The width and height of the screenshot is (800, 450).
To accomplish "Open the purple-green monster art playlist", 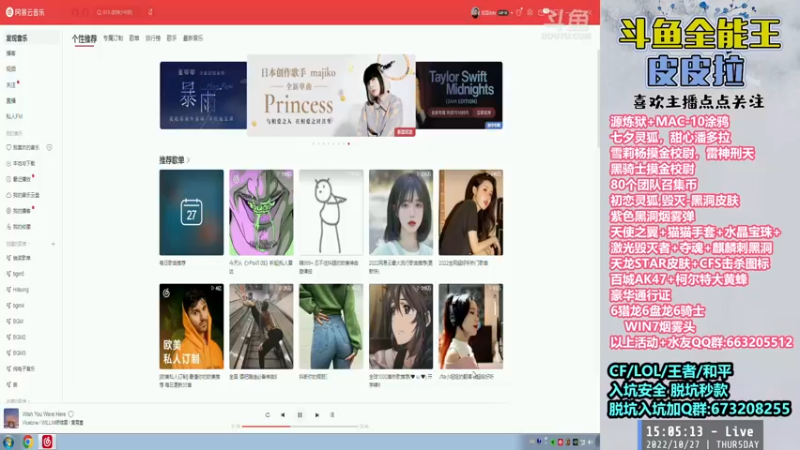I will pyautogui.click(x=261, y=212).
